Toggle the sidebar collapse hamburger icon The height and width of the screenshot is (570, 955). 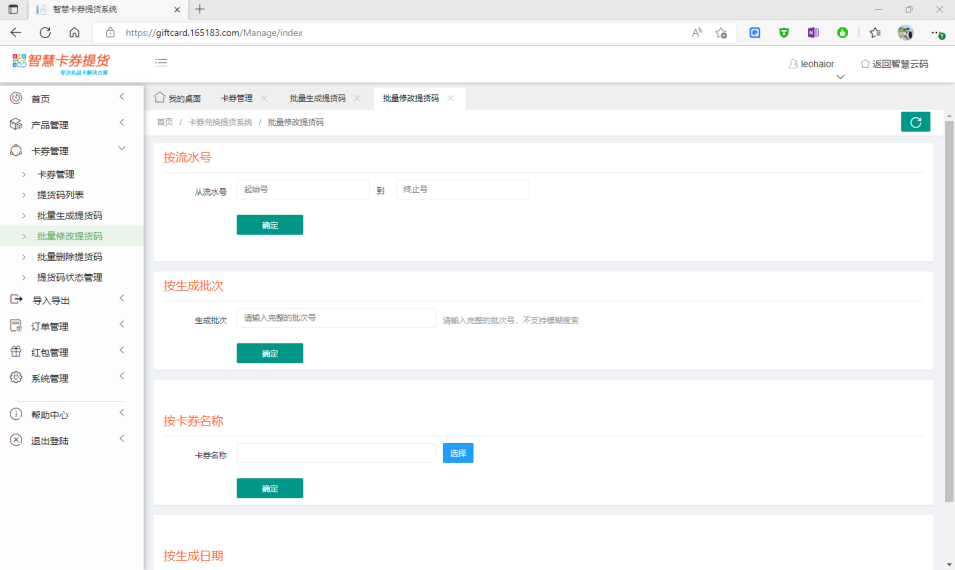pyautogui.click(x=161, y=62)
